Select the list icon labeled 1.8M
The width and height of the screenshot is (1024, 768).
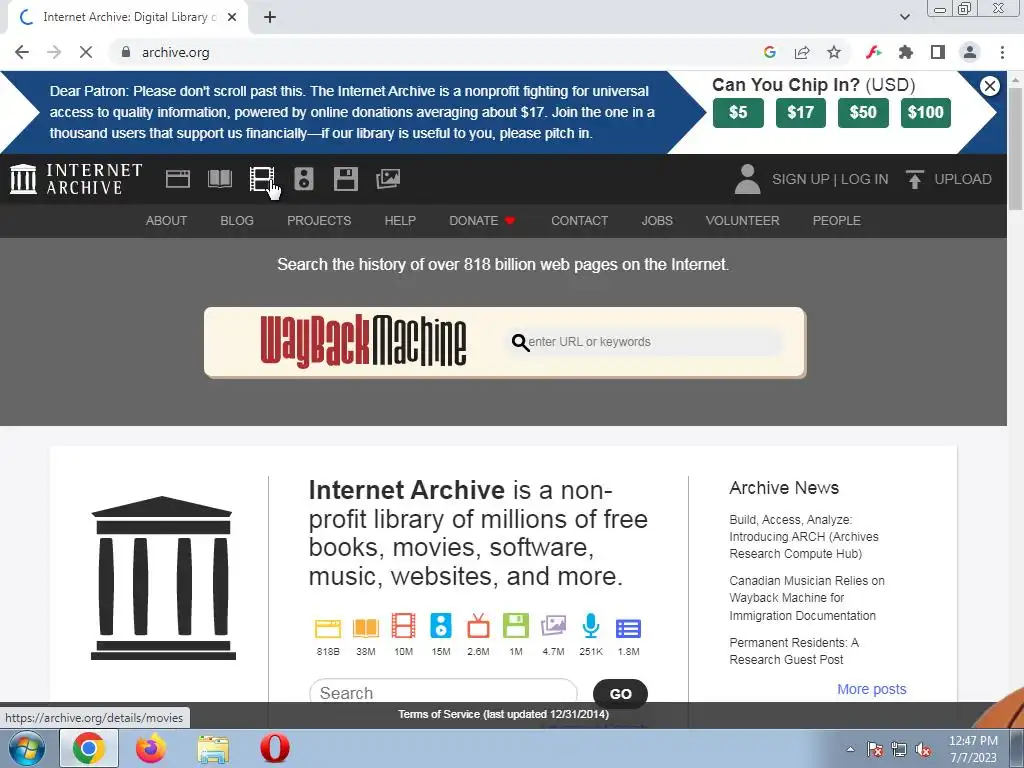pos(628,628)
